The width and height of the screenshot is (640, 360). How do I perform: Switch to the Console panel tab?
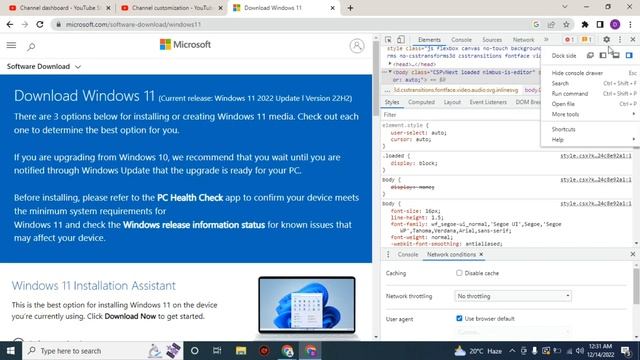tap(461, 40)
